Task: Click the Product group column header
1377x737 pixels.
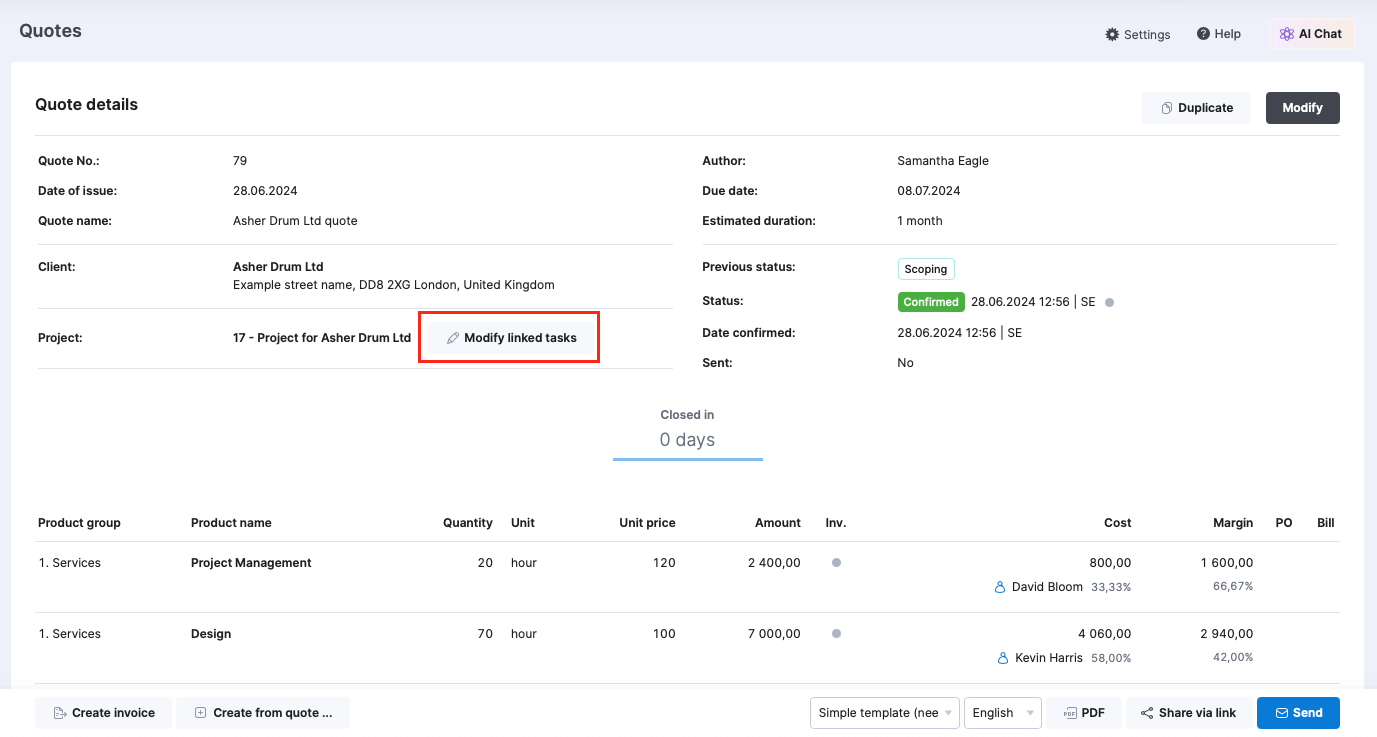Action: 79,523
